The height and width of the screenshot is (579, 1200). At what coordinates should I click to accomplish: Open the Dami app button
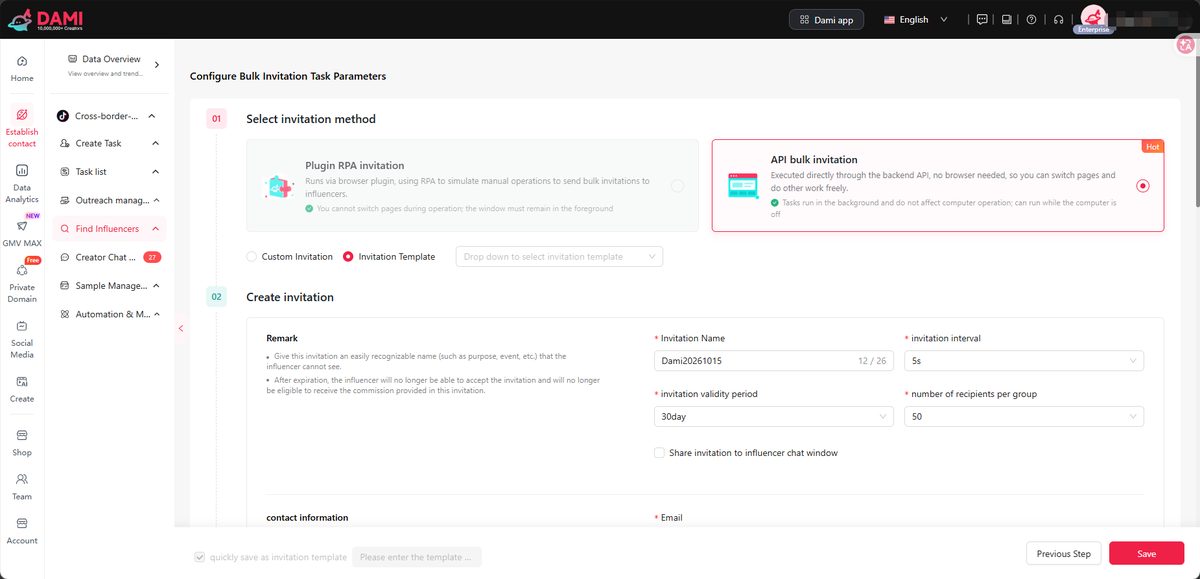click(x=826, y=19)
